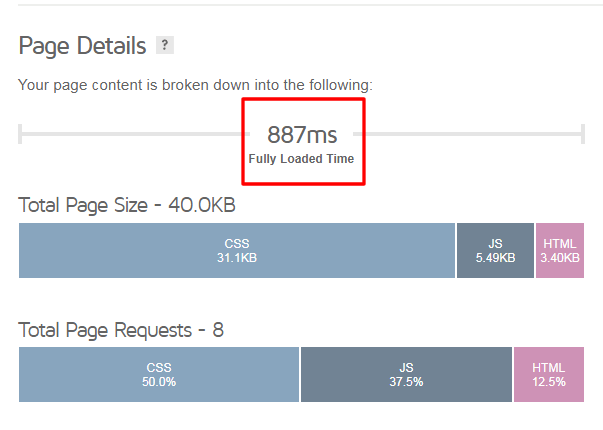Viewport: 603px width, 430px height.
Task: Click the HTML 12.5% requests segment
Action: point(549,375)
